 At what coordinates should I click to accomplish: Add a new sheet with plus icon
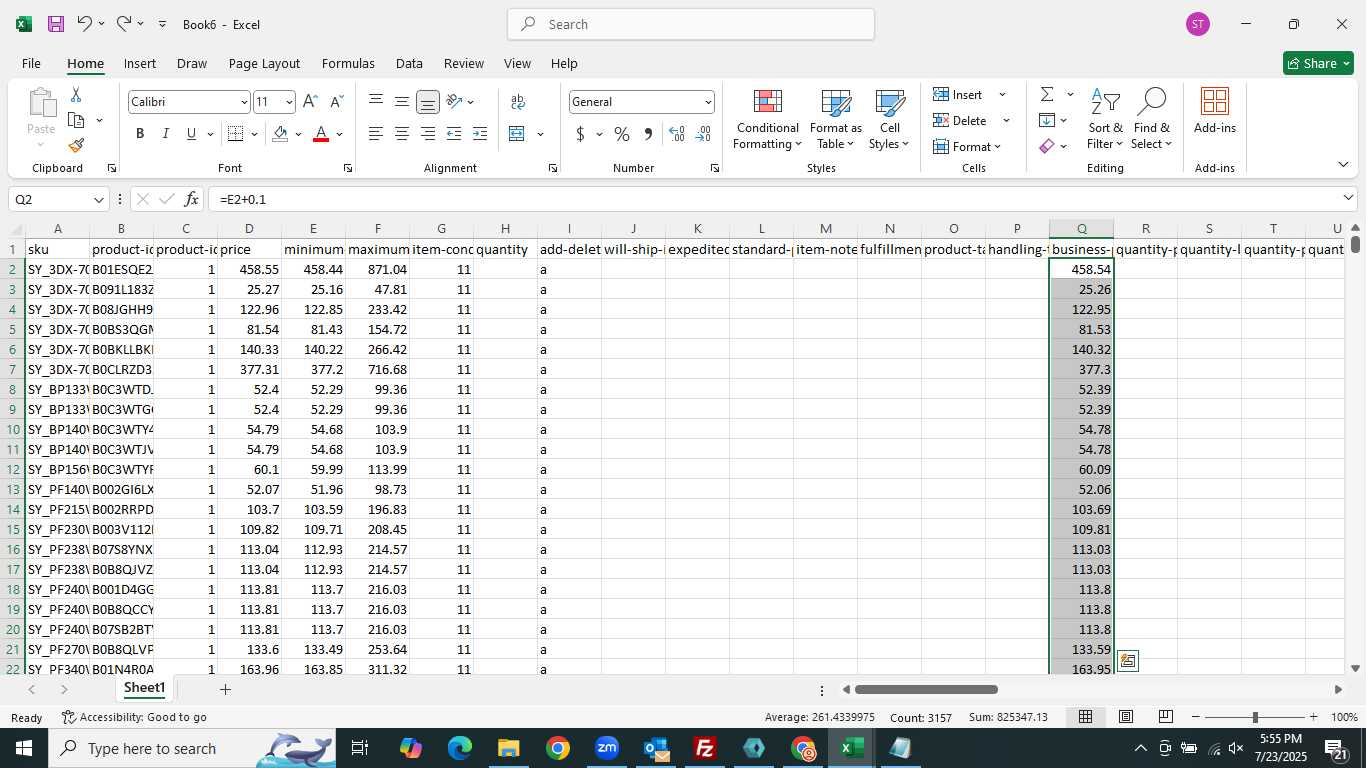coord(225,689)
